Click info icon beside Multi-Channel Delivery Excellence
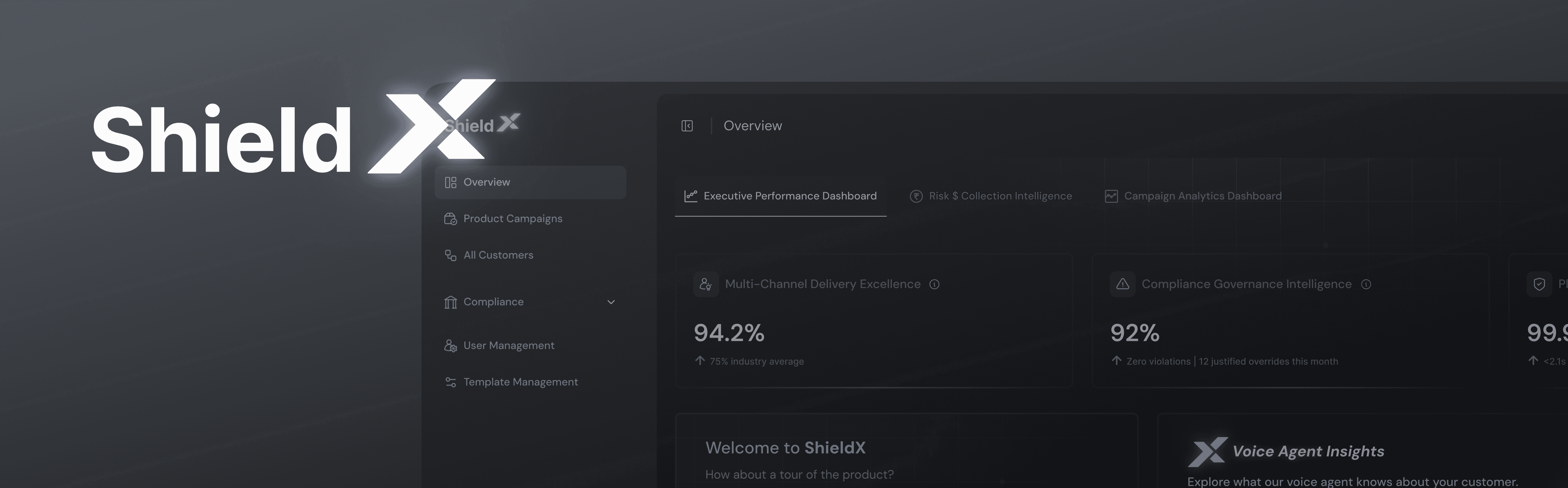This screenshot has width=1568, height=488. tap(934, 284)
